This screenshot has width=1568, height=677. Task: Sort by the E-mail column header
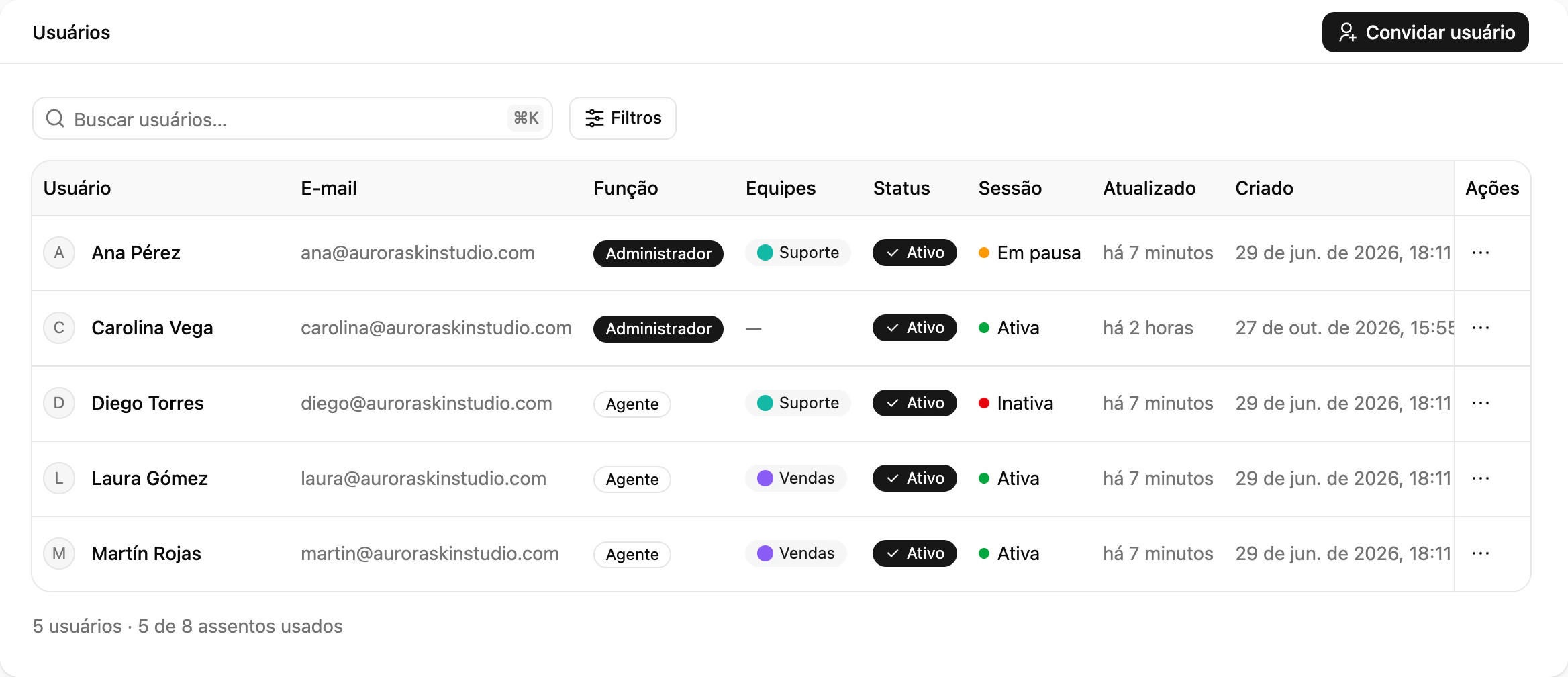point(329,188)
